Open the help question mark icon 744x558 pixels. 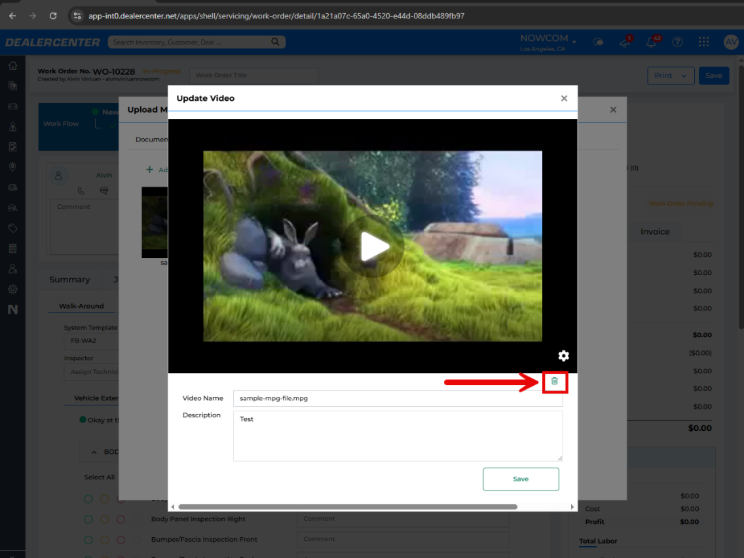678,42
